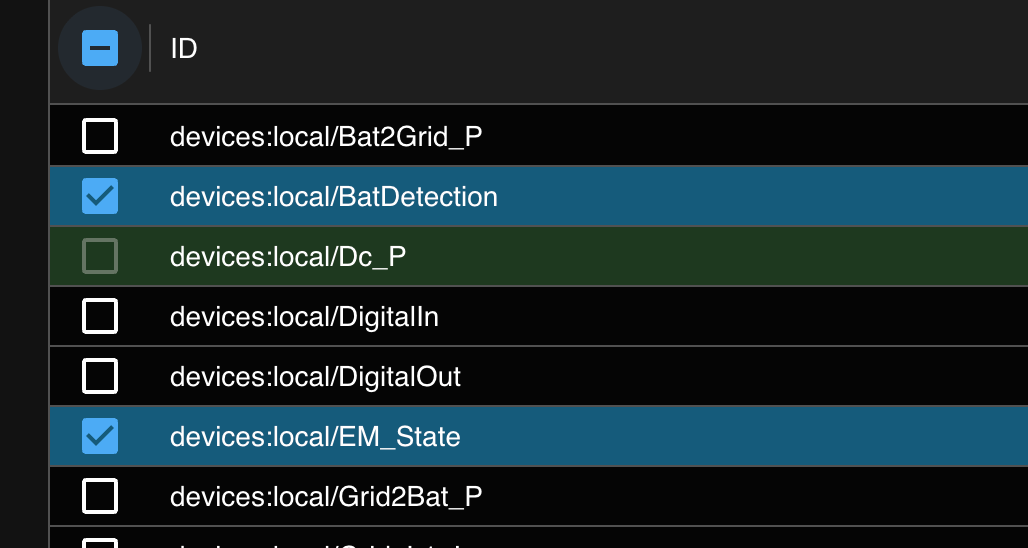The height and width of the screenshot is (548, 1028).
Task: Select the devices:local/DigitalIn row text
Action: [304, 317]
